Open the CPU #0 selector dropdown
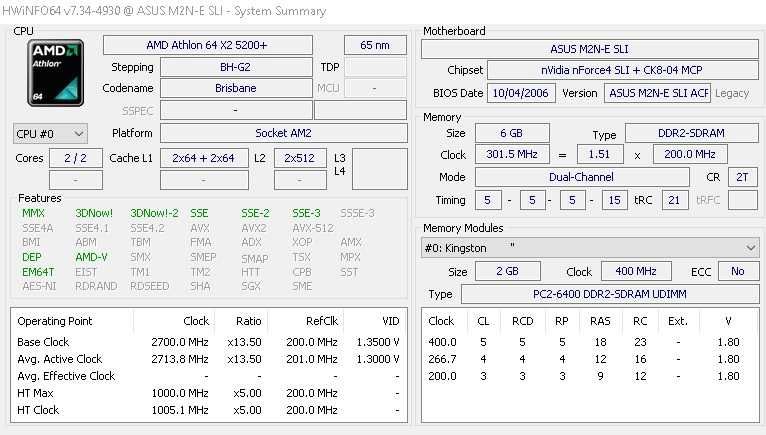The image size is (766, 435). (x=50, y=133)
